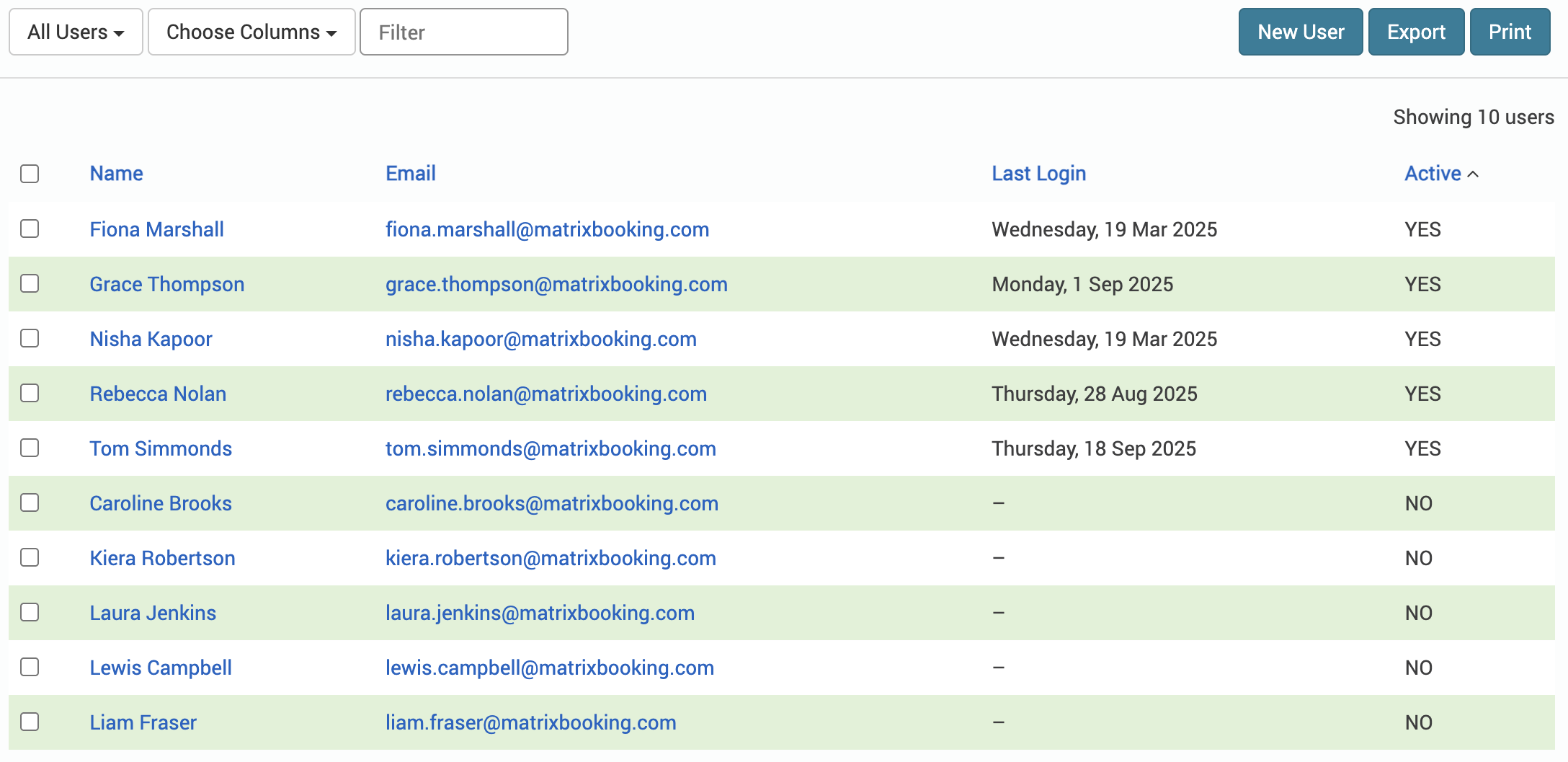Tick the select-all checkbox in header
The image size is (1568, 762).
click(30, 173)
